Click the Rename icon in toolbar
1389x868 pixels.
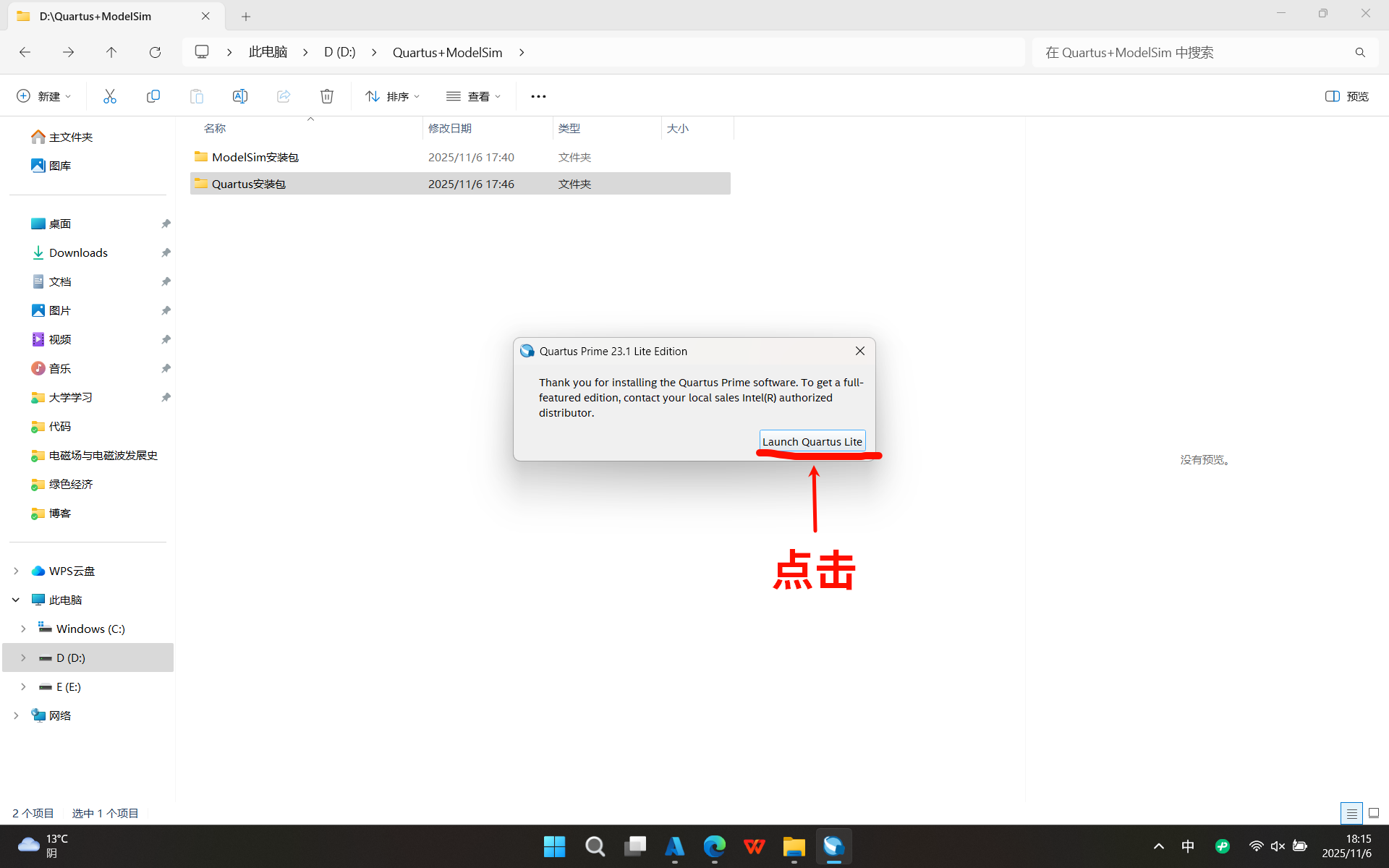click(x=240, y=96)
